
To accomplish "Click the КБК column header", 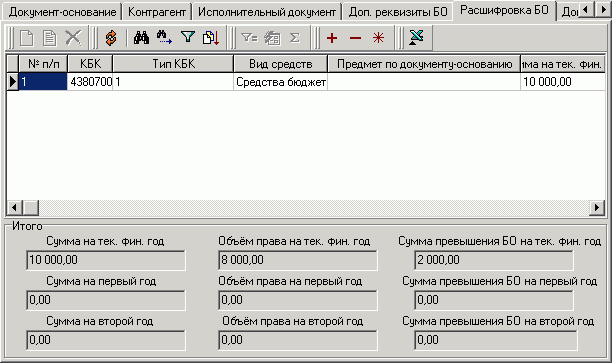I will click(90, 64).
